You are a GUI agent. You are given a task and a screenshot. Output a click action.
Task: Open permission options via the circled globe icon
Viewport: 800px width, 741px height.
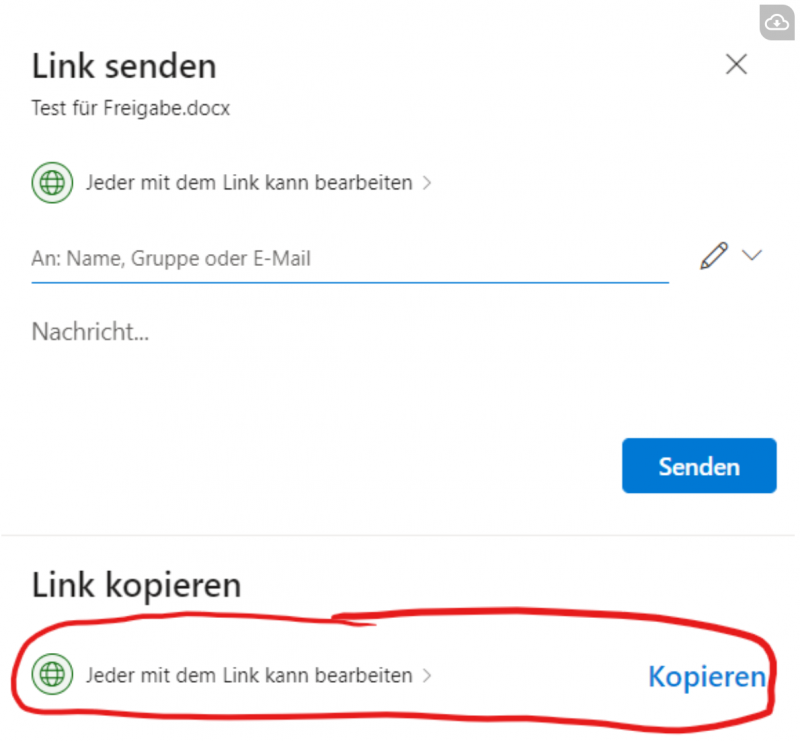click(51, 675)
